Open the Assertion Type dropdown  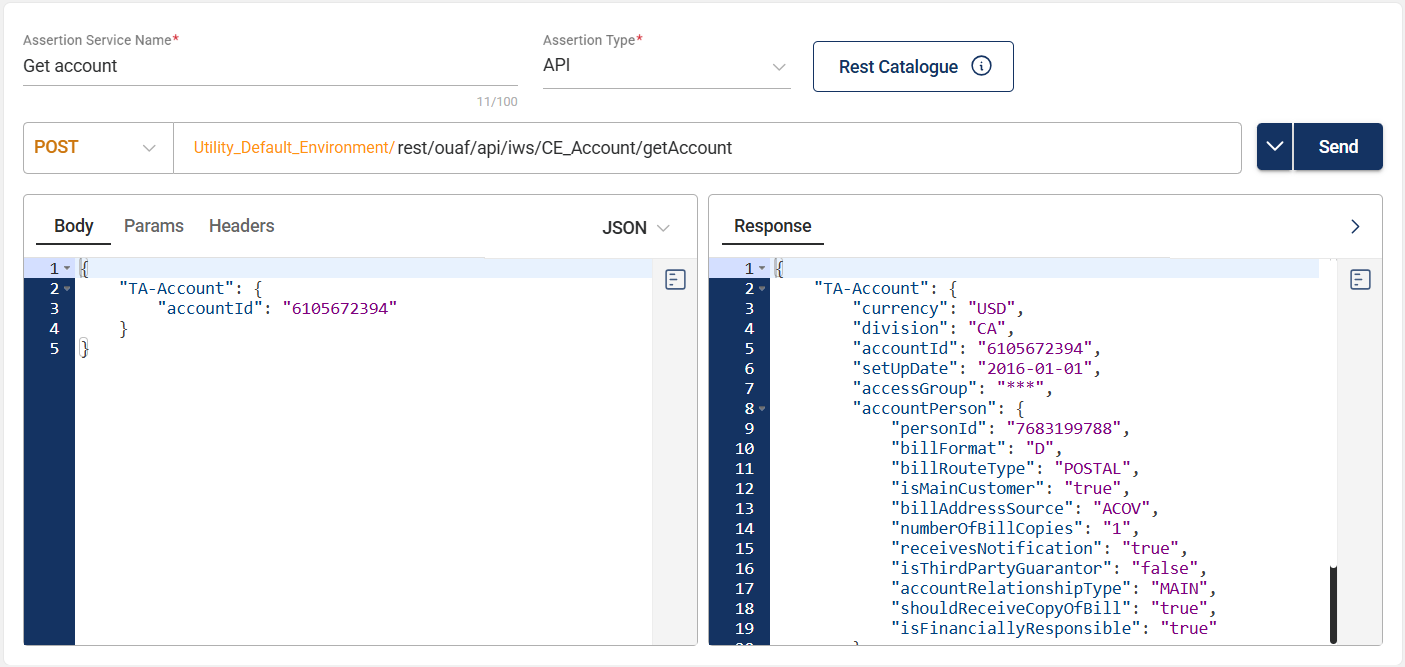click(778, 67)
